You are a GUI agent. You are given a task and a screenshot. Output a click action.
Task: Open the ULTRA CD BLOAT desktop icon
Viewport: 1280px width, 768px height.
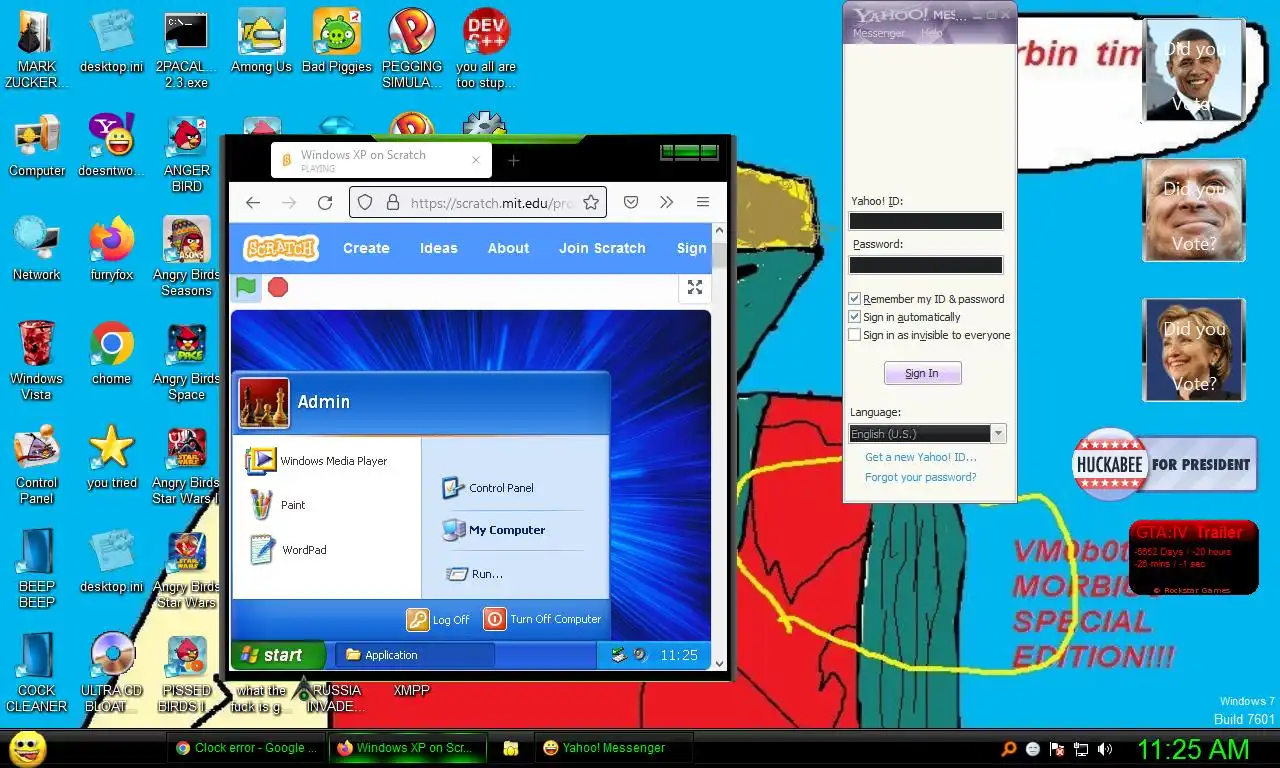(111, 673)
